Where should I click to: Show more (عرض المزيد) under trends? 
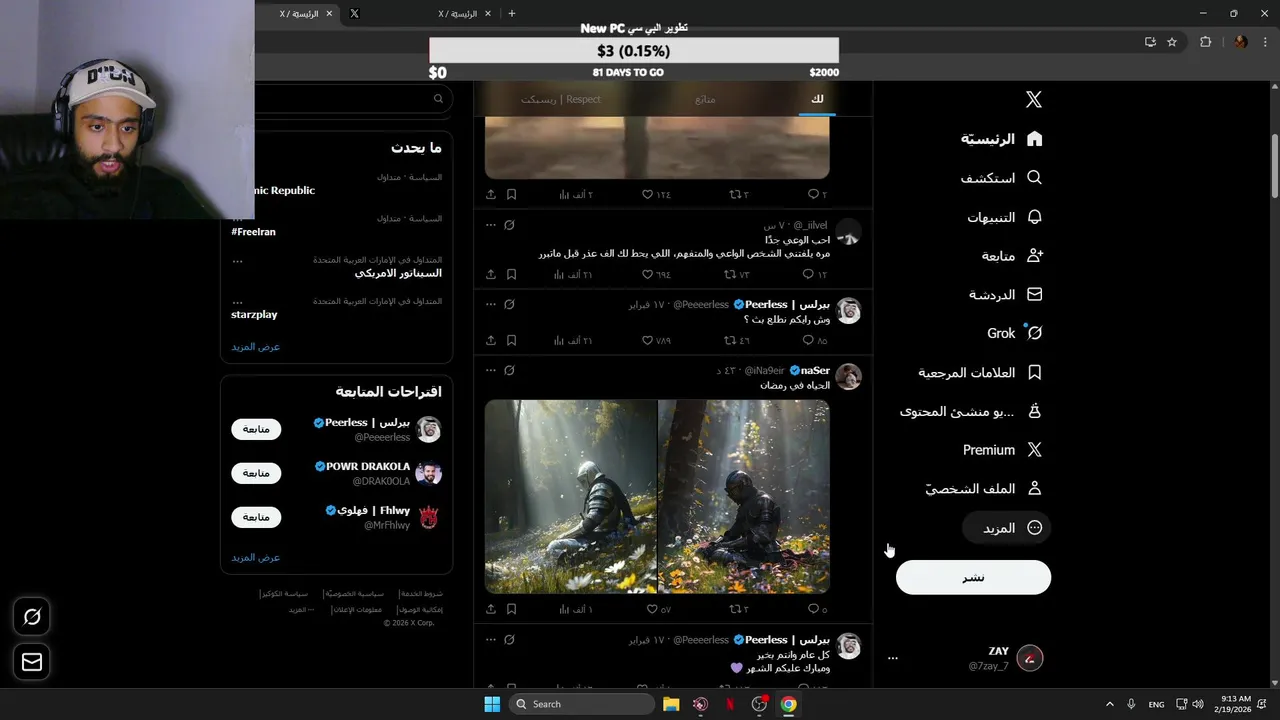[x=255, y=346]
